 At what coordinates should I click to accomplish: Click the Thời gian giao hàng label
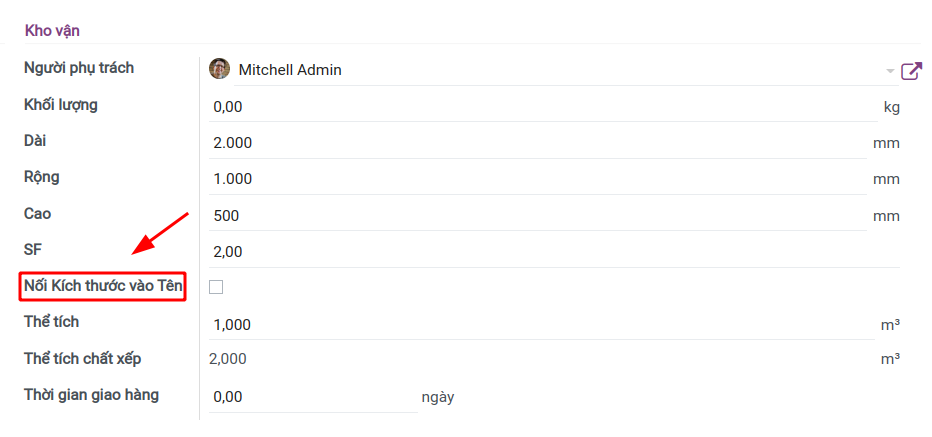pos(91,394)
